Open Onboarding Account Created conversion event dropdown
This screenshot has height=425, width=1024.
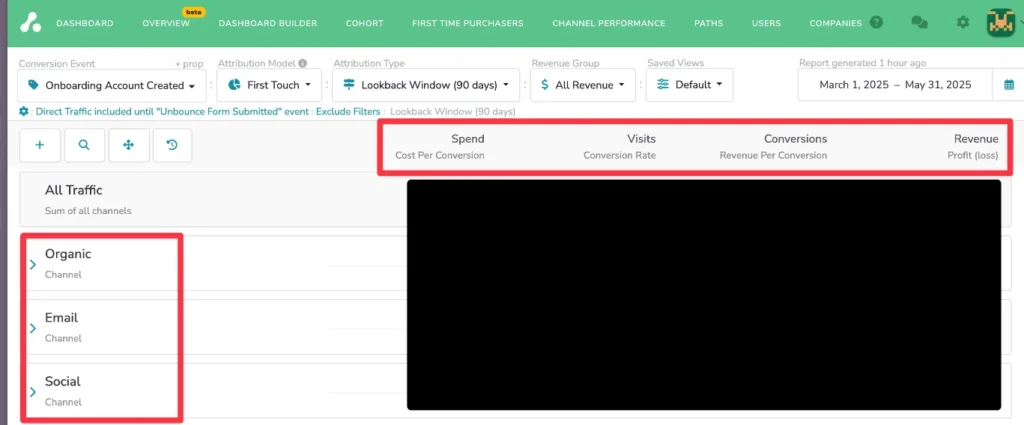tap(112, 85)
